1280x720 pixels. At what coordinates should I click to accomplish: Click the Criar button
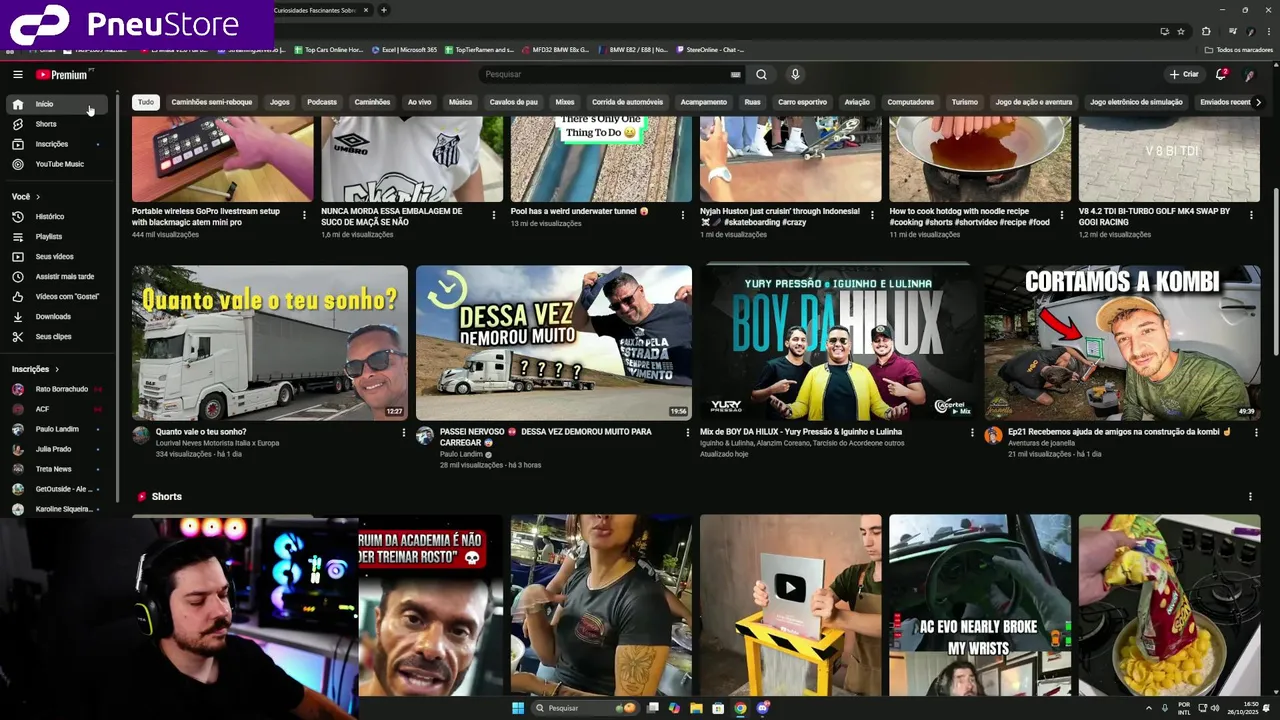coord(1184,74)
